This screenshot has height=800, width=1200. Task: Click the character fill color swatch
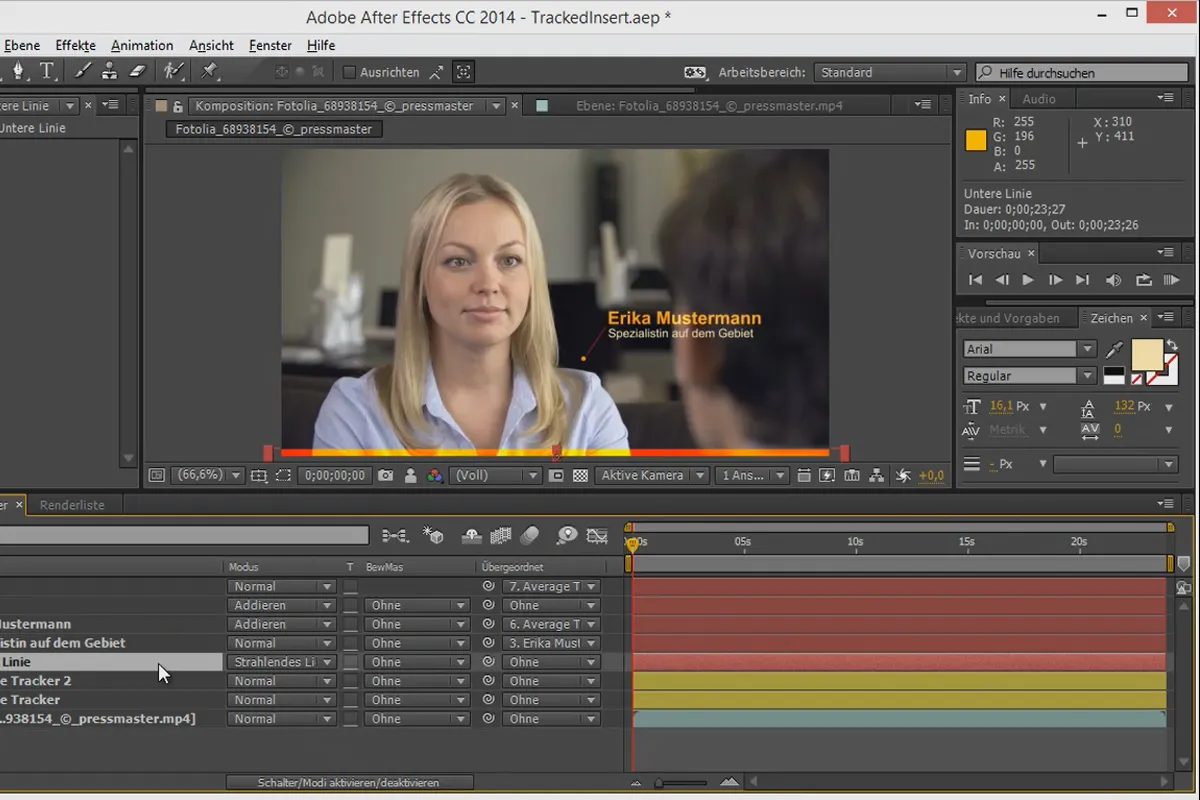1146,355
